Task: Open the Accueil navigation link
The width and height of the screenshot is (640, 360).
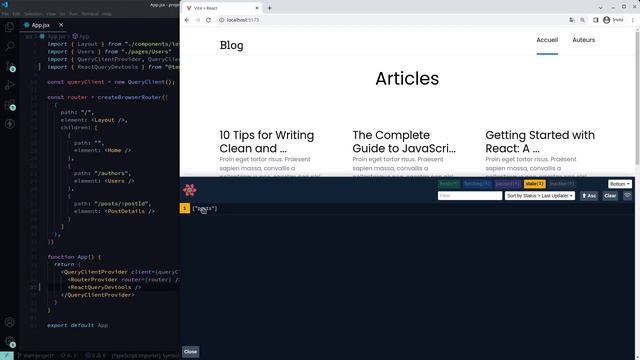Action: 547,40
